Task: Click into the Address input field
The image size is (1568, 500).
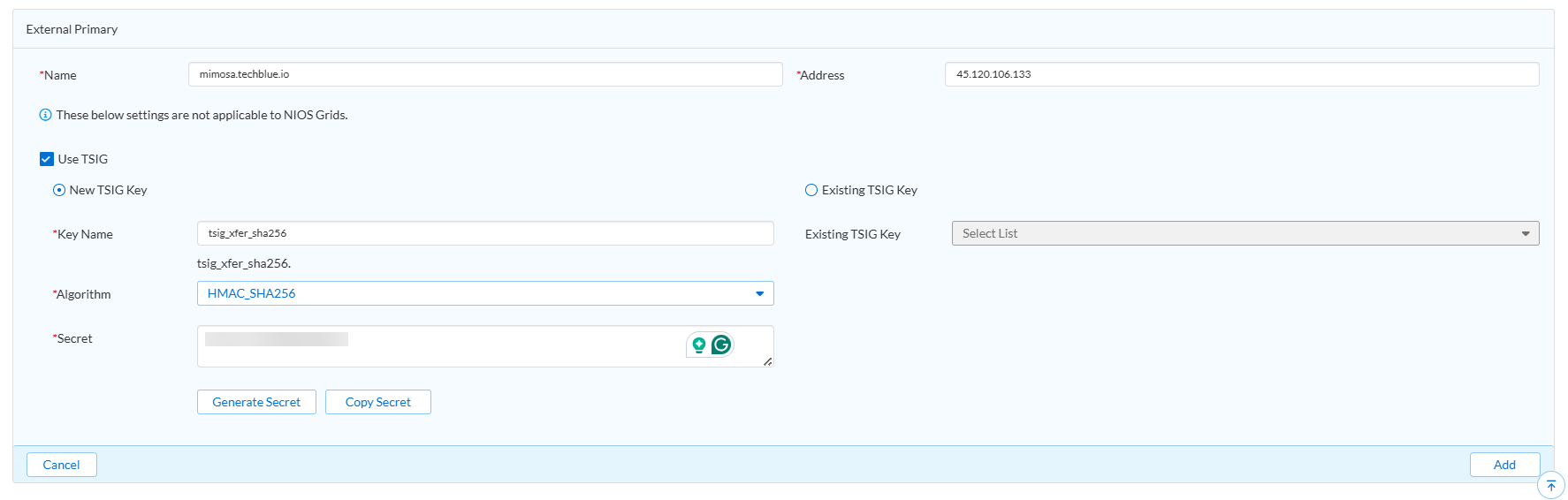Action: (x=1241, y=74)
